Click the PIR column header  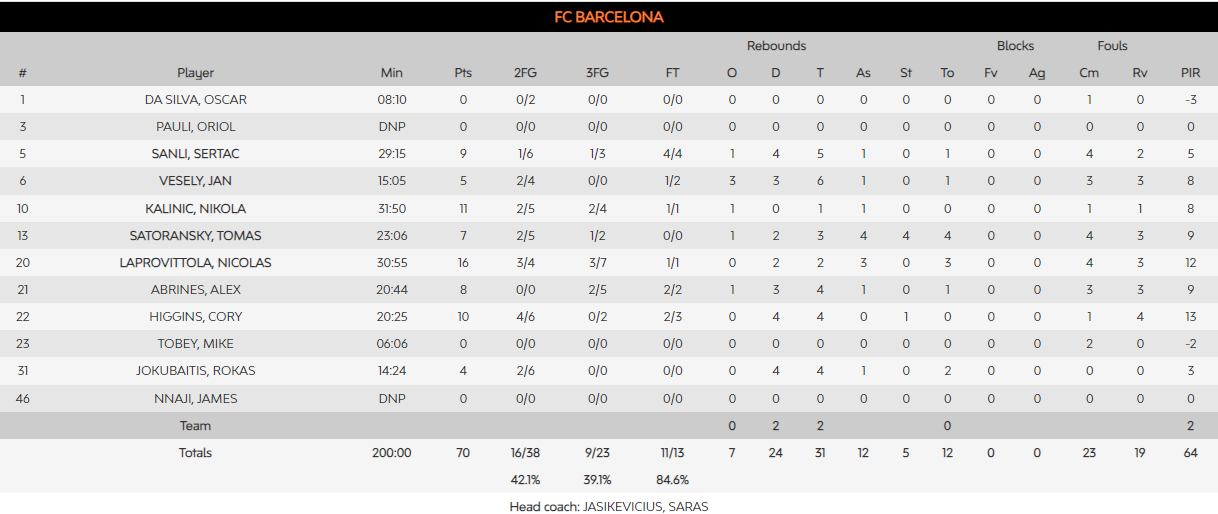pos(1190,73)
